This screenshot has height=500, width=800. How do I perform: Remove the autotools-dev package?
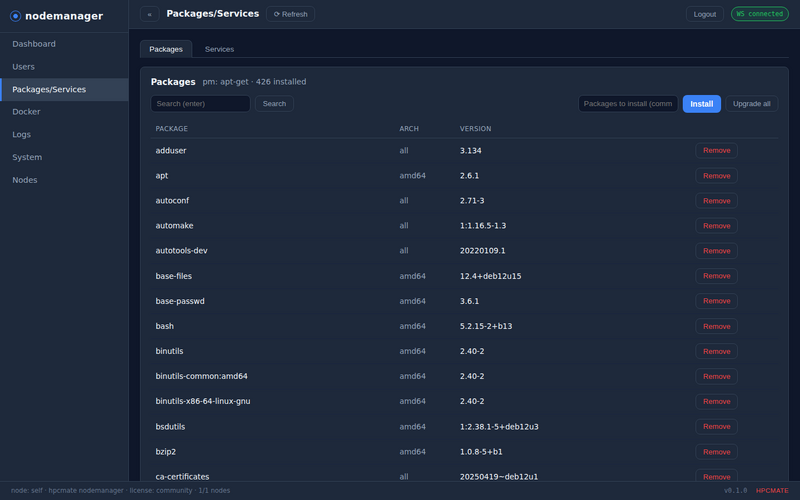point(716,251)
